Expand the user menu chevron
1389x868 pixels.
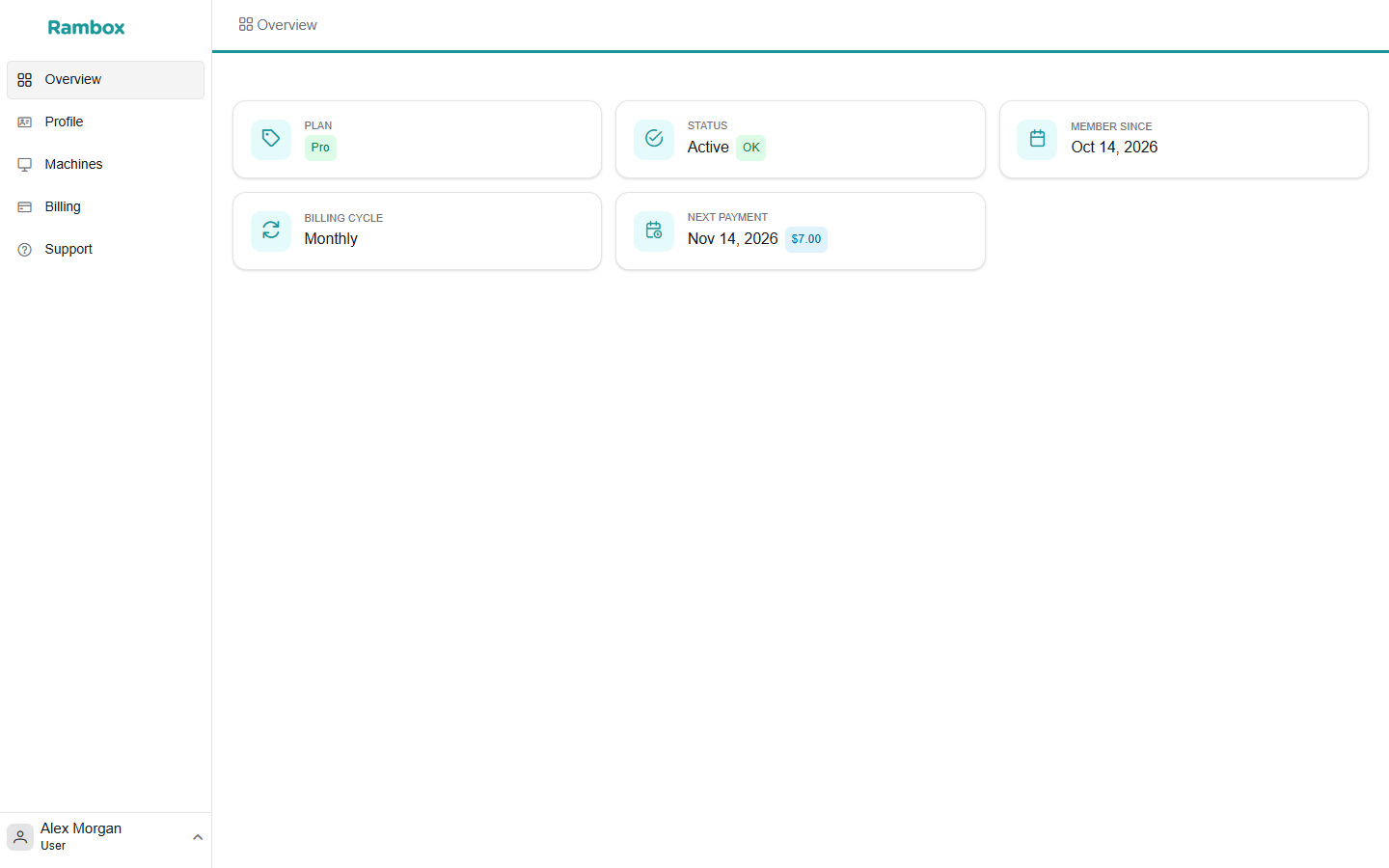point(198,837)
